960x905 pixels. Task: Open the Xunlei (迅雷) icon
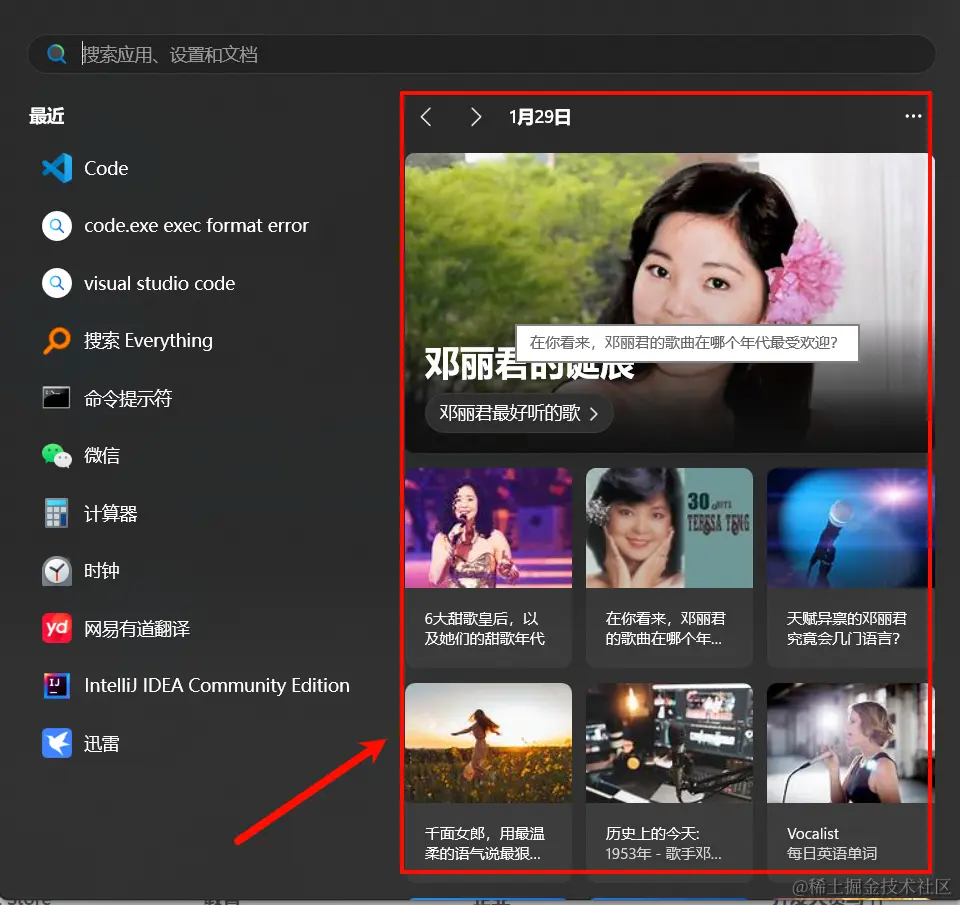57,743
